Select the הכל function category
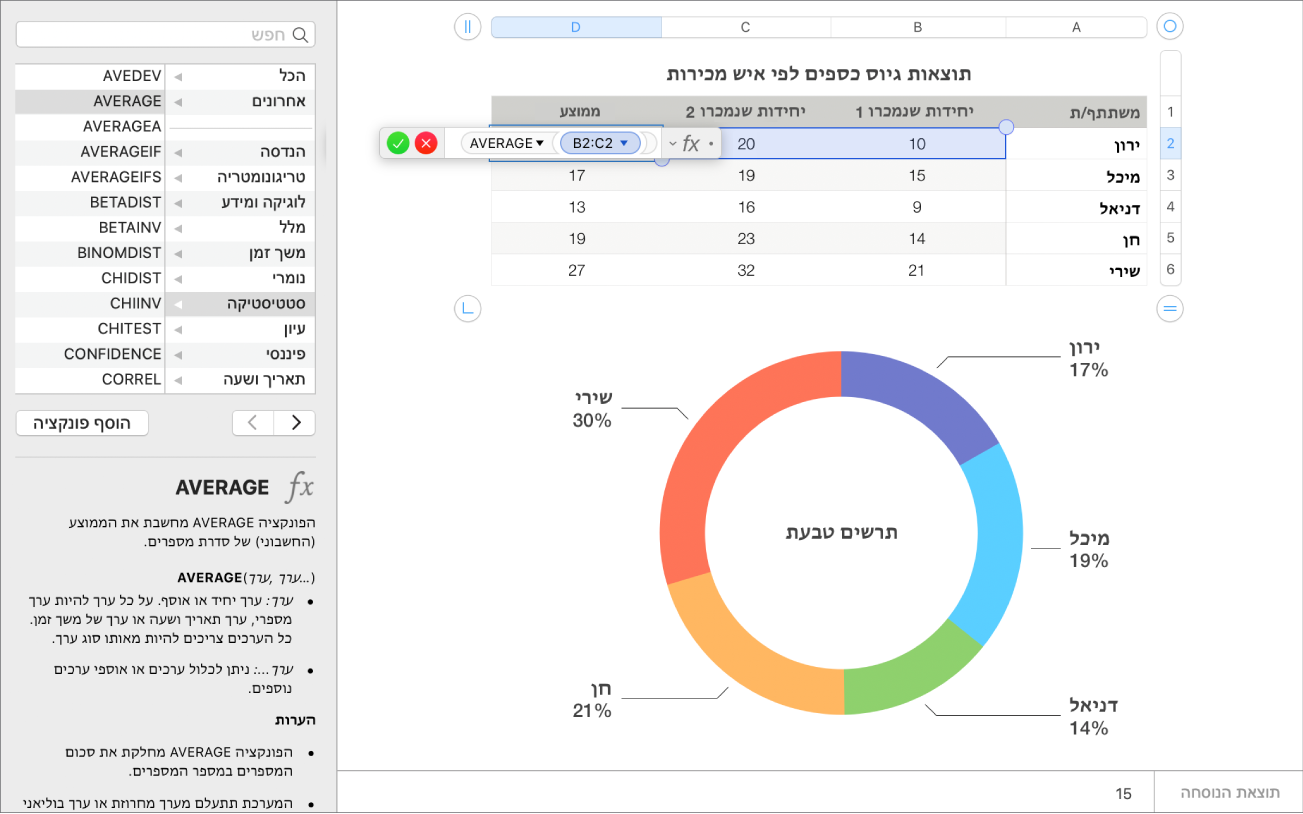This screenshot has height=814, width=1303. [240, 76]
